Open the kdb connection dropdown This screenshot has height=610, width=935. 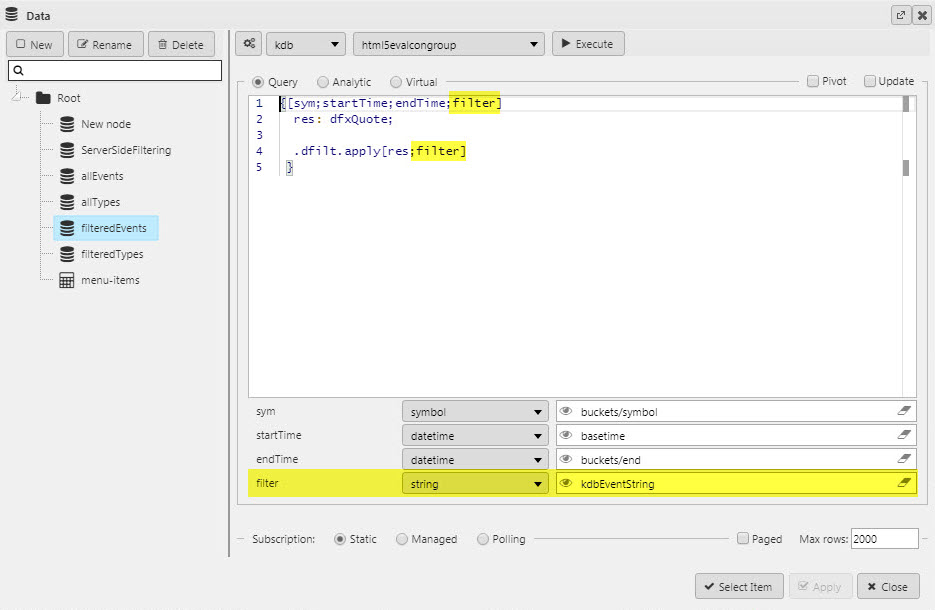pyautogui.click(x=305, y=43)
